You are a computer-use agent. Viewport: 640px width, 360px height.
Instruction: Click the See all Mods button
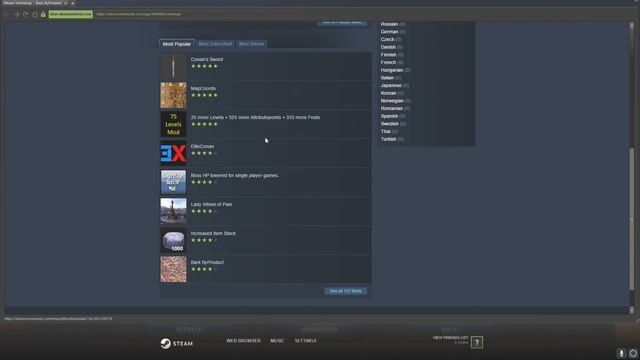click(x=345, y=291)
